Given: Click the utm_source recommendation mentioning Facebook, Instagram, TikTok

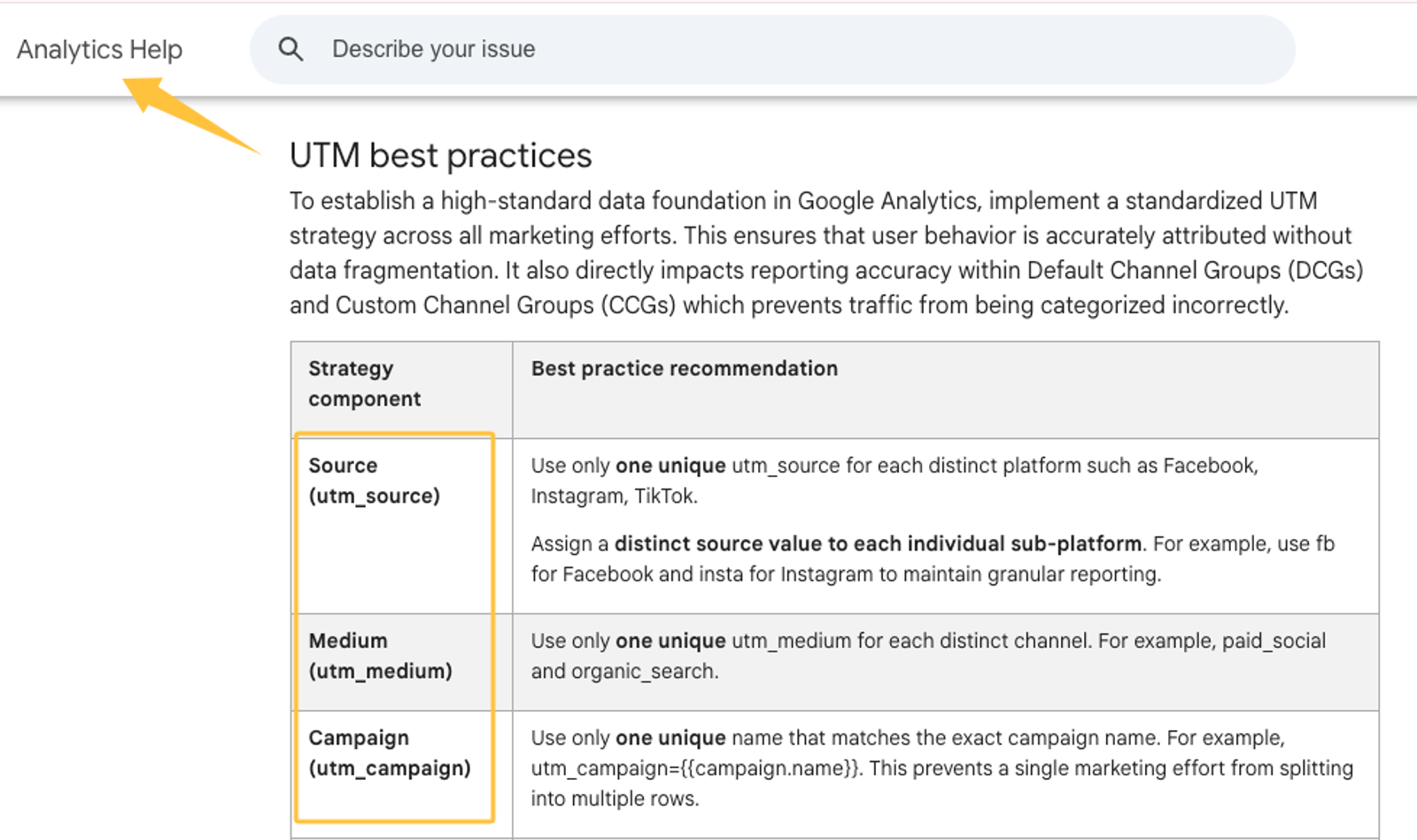Looking at the screenshot, I should (894, 481).
